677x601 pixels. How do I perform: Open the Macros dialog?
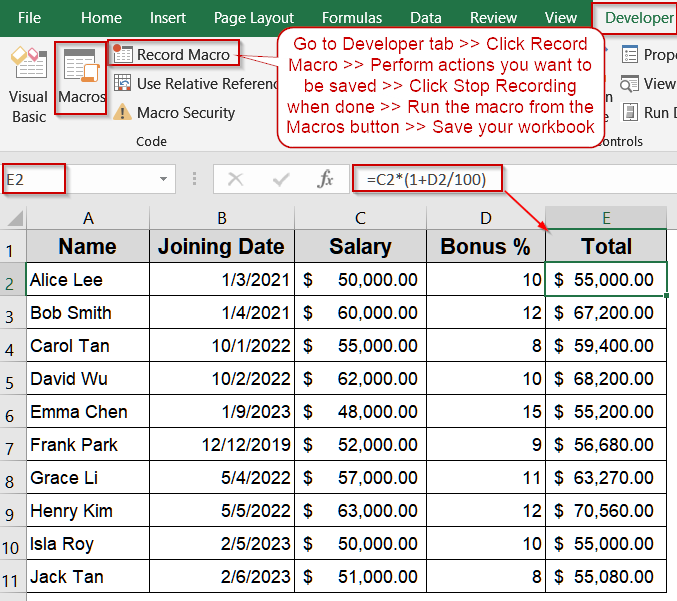(x=80, y=78)
